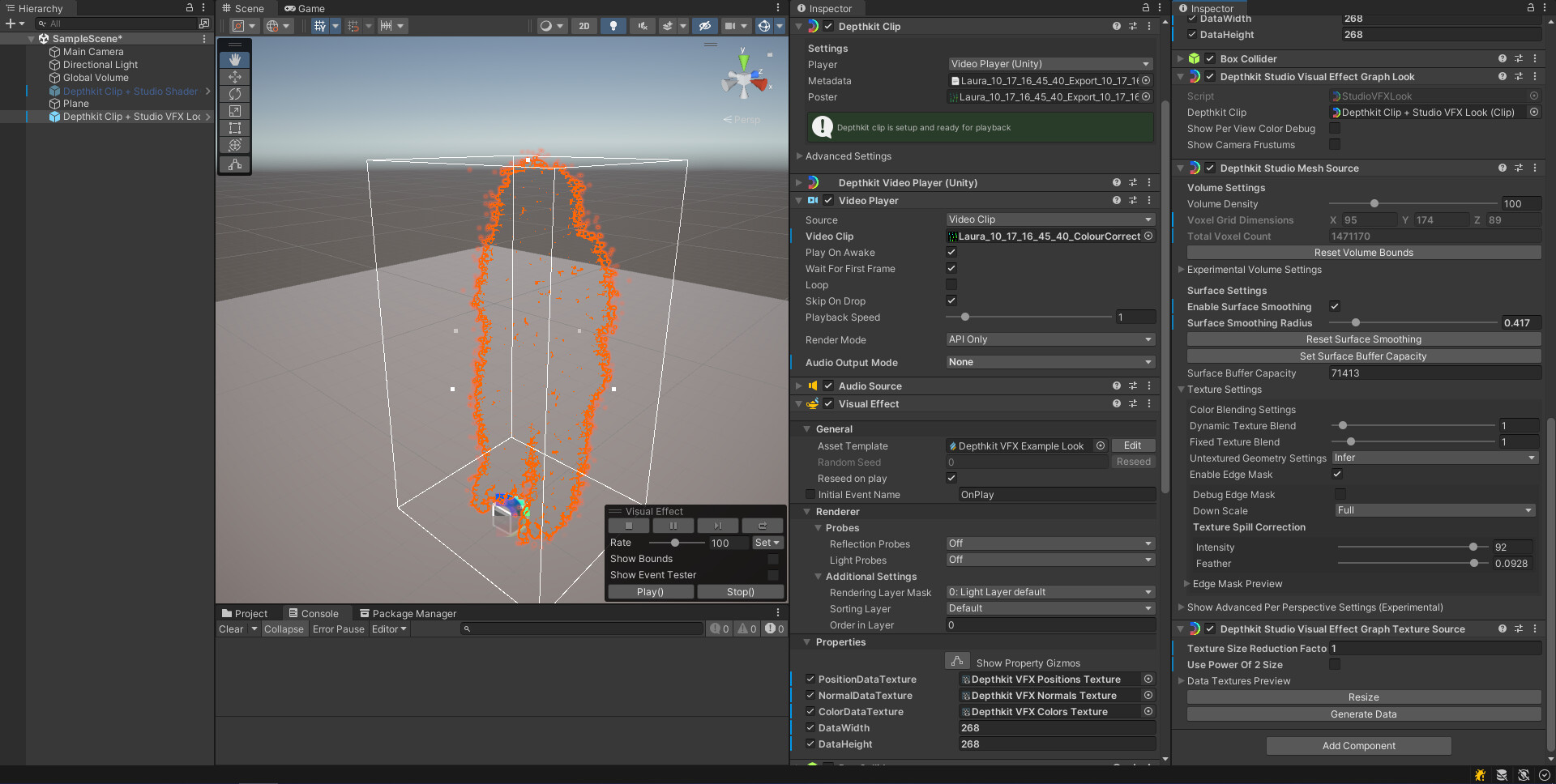Enable the Loop checkbox in Video Player
The image size is (1556, 784).
951,285
